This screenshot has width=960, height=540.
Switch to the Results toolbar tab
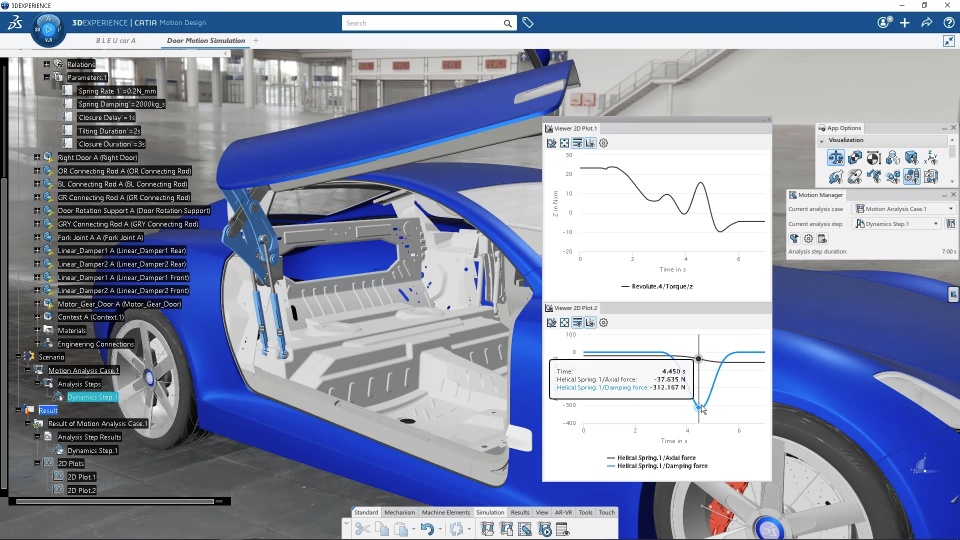pyautogui.click(x=520, y=512)
